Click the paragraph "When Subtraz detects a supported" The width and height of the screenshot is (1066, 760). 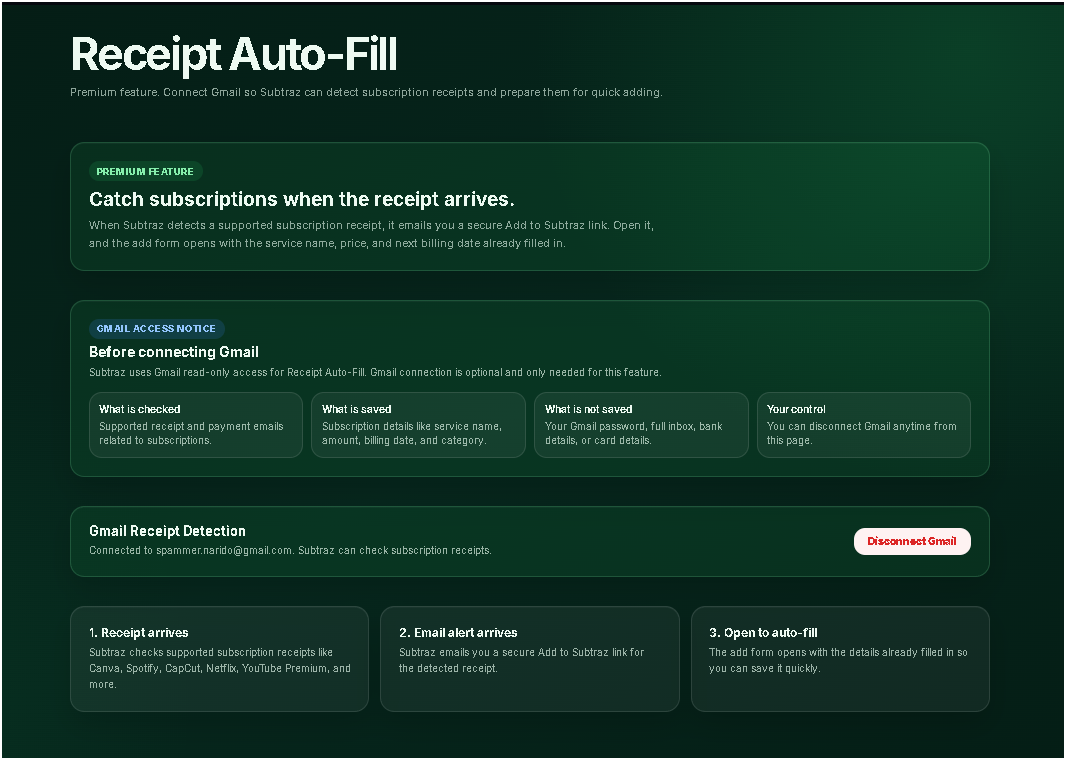pyautogui.click(x=371, y=234)
